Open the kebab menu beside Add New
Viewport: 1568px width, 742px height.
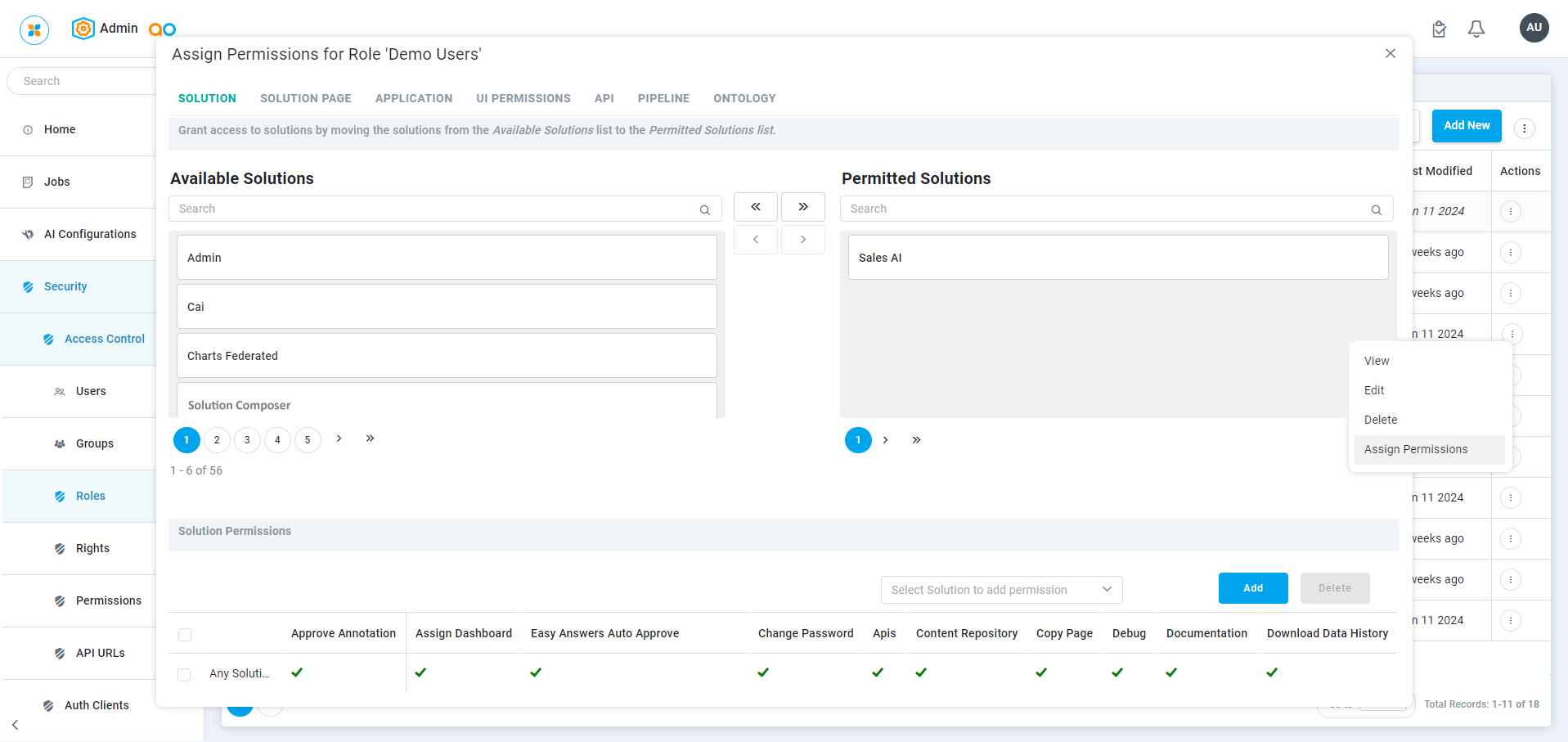coord(1524,128)
